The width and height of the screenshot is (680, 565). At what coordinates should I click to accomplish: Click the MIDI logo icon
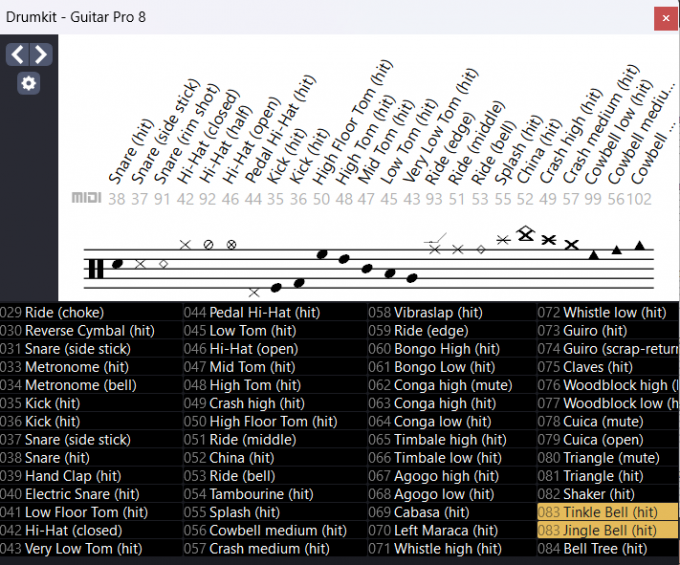click(87, 198)
